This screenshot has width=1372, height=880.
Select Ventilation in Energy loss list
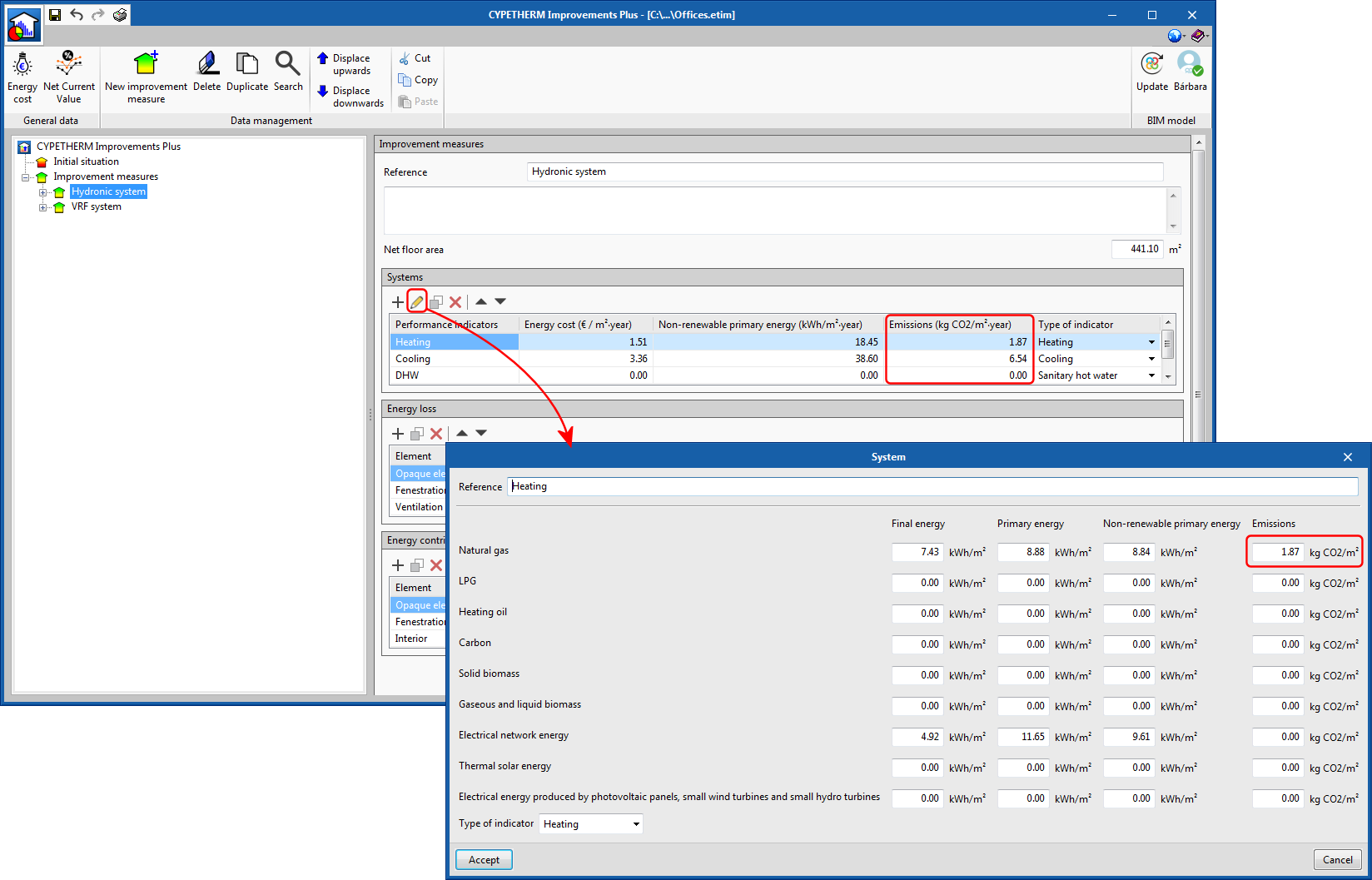point(419,507)
